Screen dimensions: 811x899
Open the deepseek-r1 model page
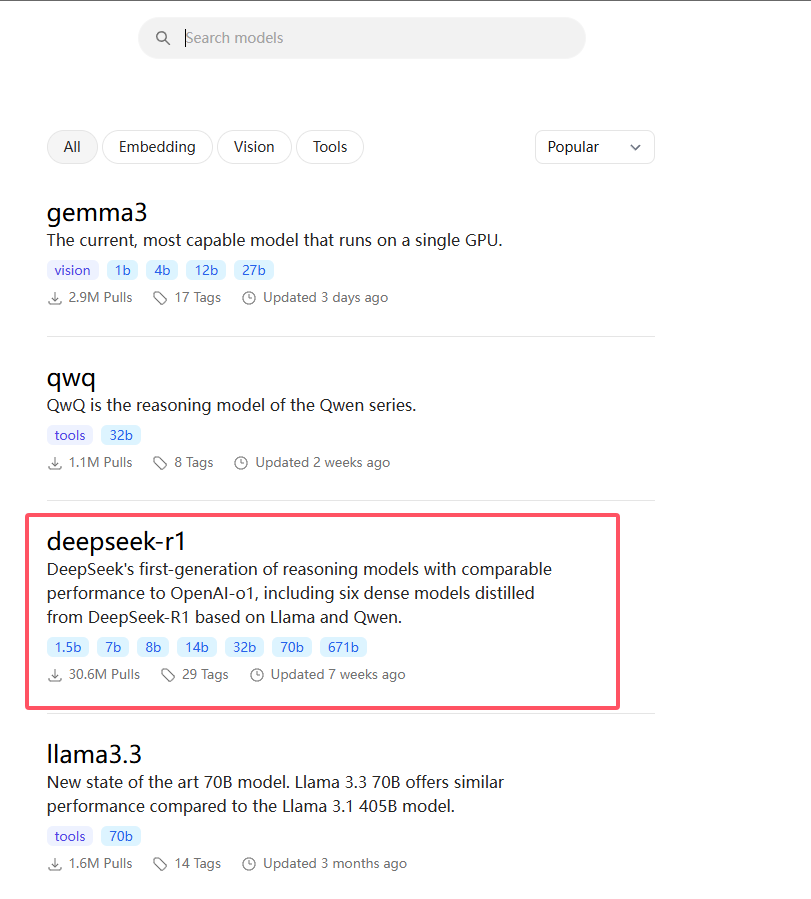pos(116,542)
